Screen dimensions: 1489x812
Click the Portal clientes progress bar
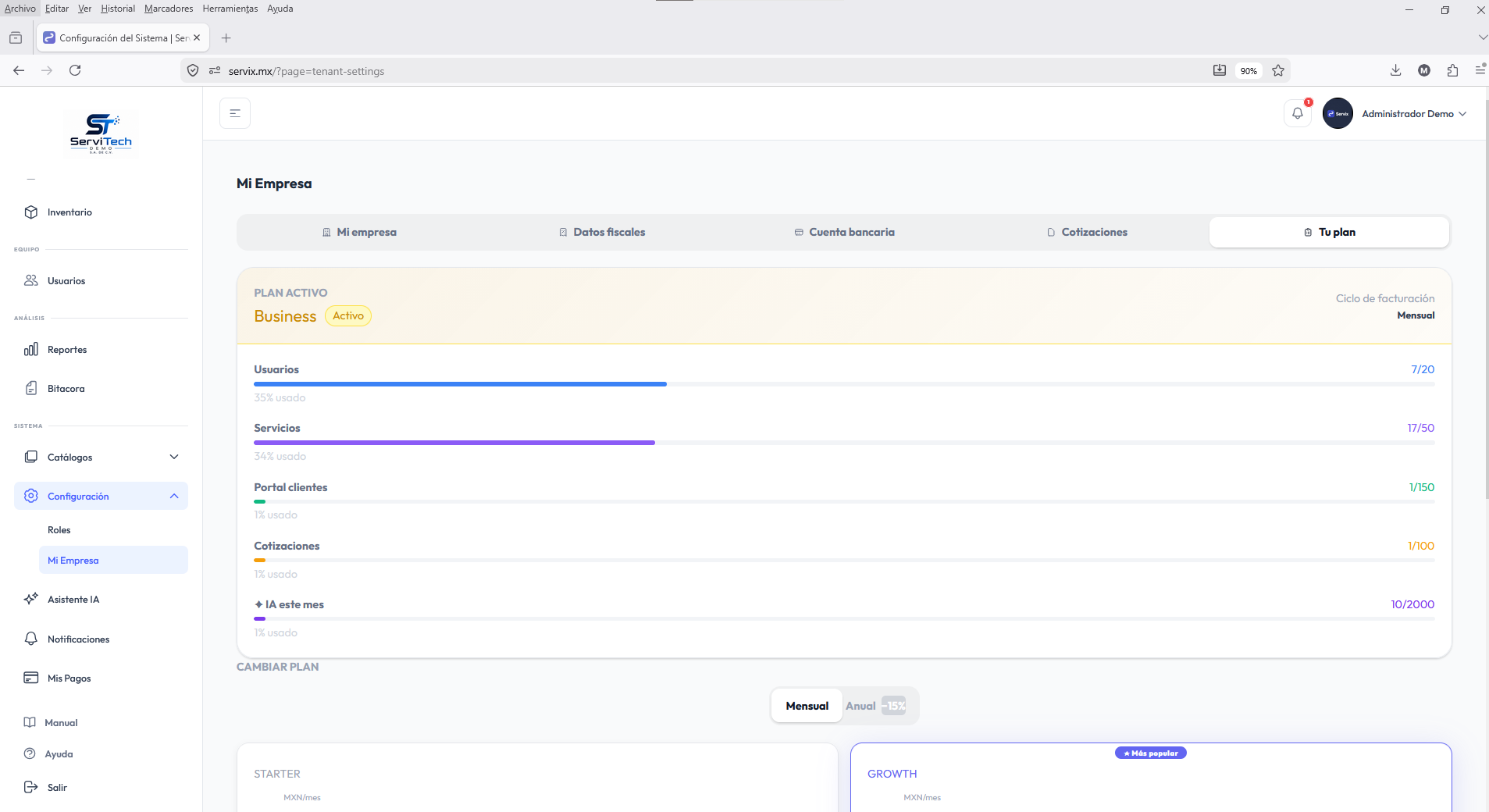[x=844, y=501]
